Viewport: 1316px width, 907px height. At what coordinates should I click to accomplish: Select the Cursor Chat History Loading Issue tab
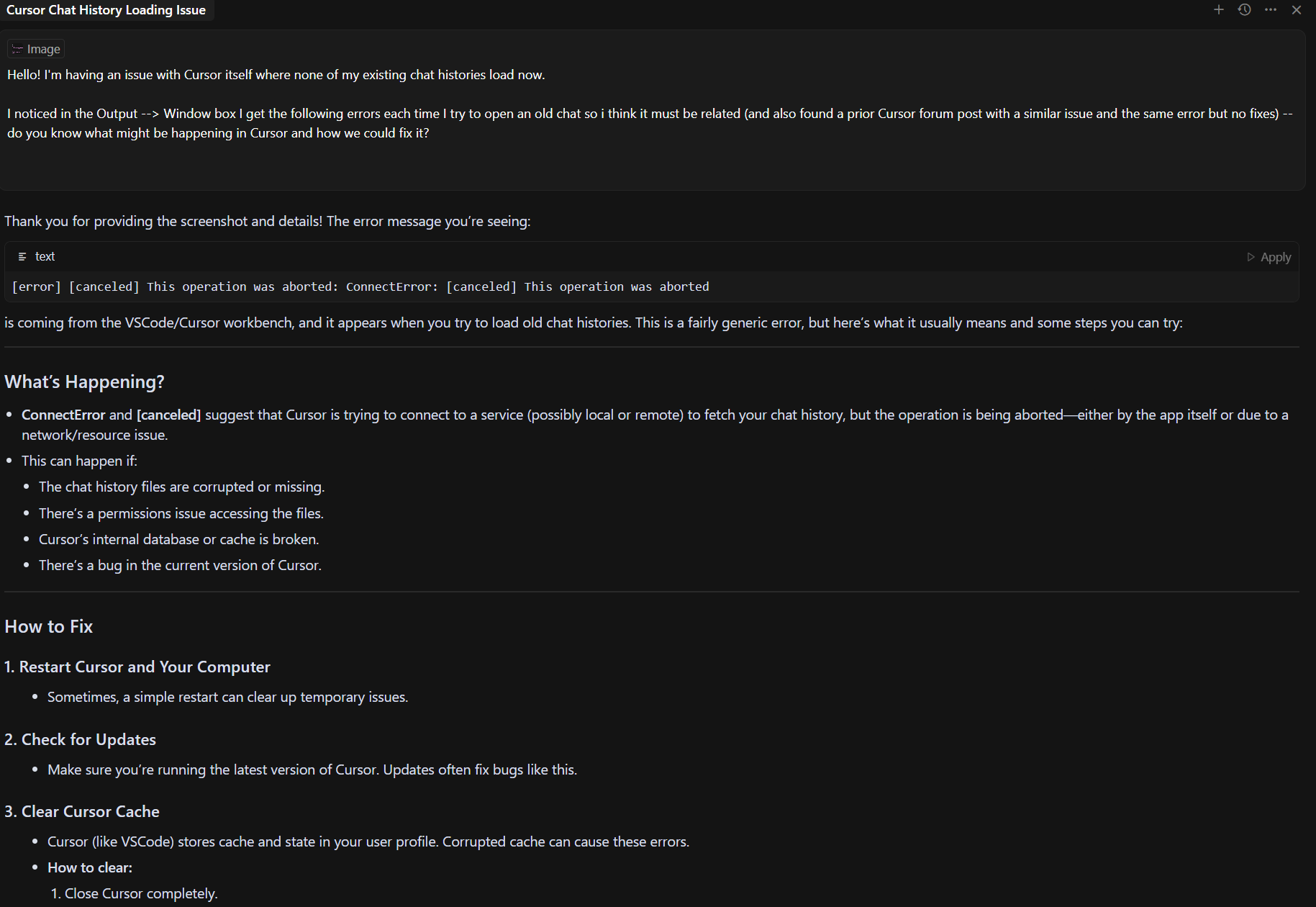pyautogui.click(x=106, y=10)
